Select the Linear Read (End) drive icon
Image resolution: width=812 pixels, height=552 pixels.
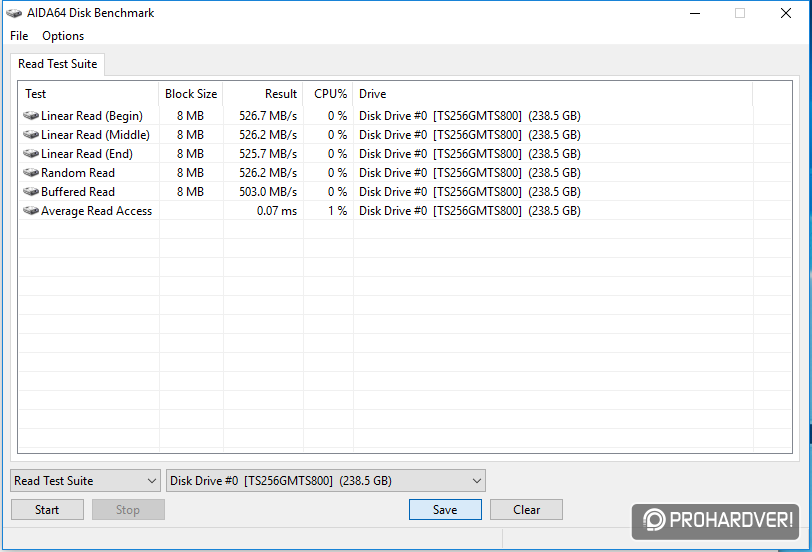pyautogui.click(x=31, y=154)
